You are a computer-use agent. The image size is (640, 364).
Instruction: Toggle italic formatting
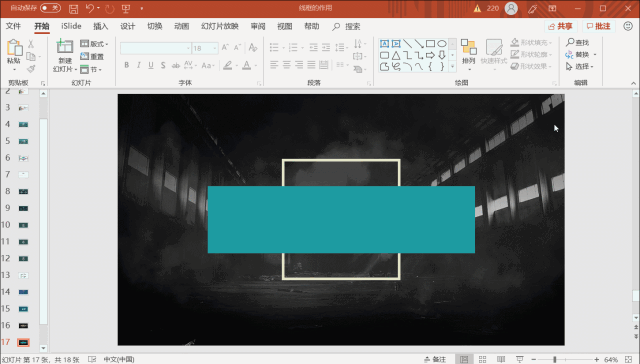click(x=139, y=65)
